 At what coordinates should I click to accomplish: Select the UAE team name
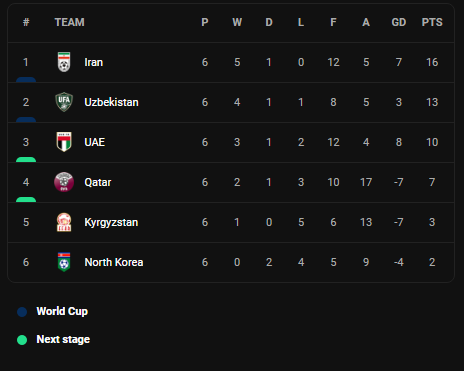tap(95, 142)
